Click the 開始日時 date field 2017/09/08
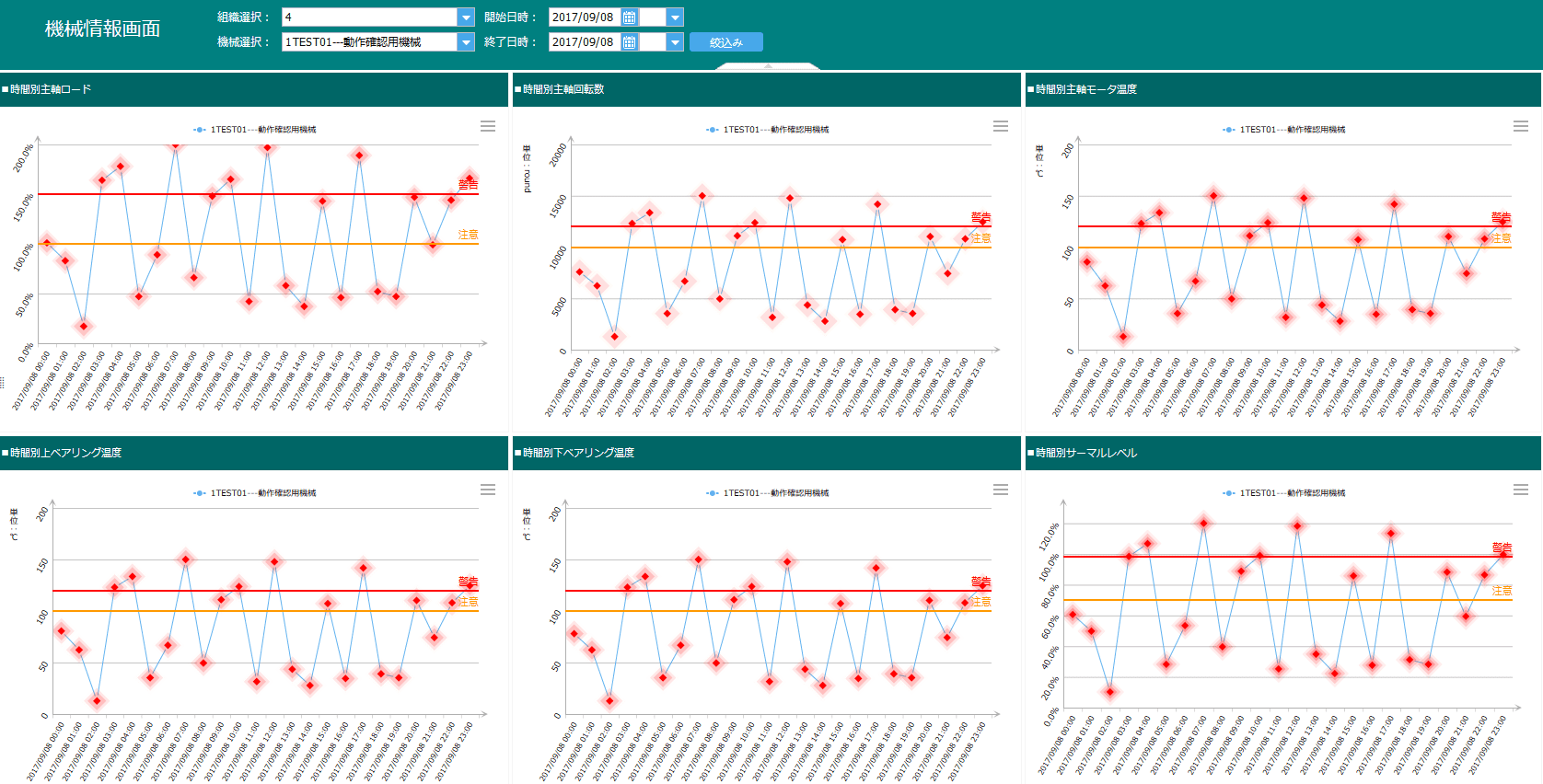1543x784 pixels. pos(585,17)
